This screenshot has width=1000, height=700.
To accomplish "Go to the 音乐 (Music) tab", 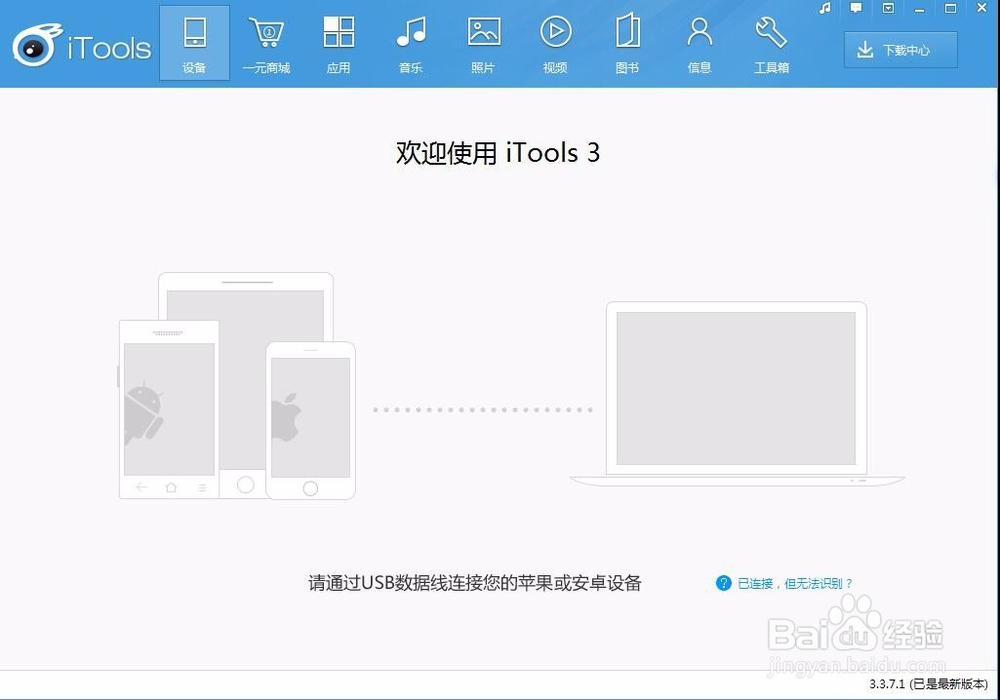I will pos(411,43).
